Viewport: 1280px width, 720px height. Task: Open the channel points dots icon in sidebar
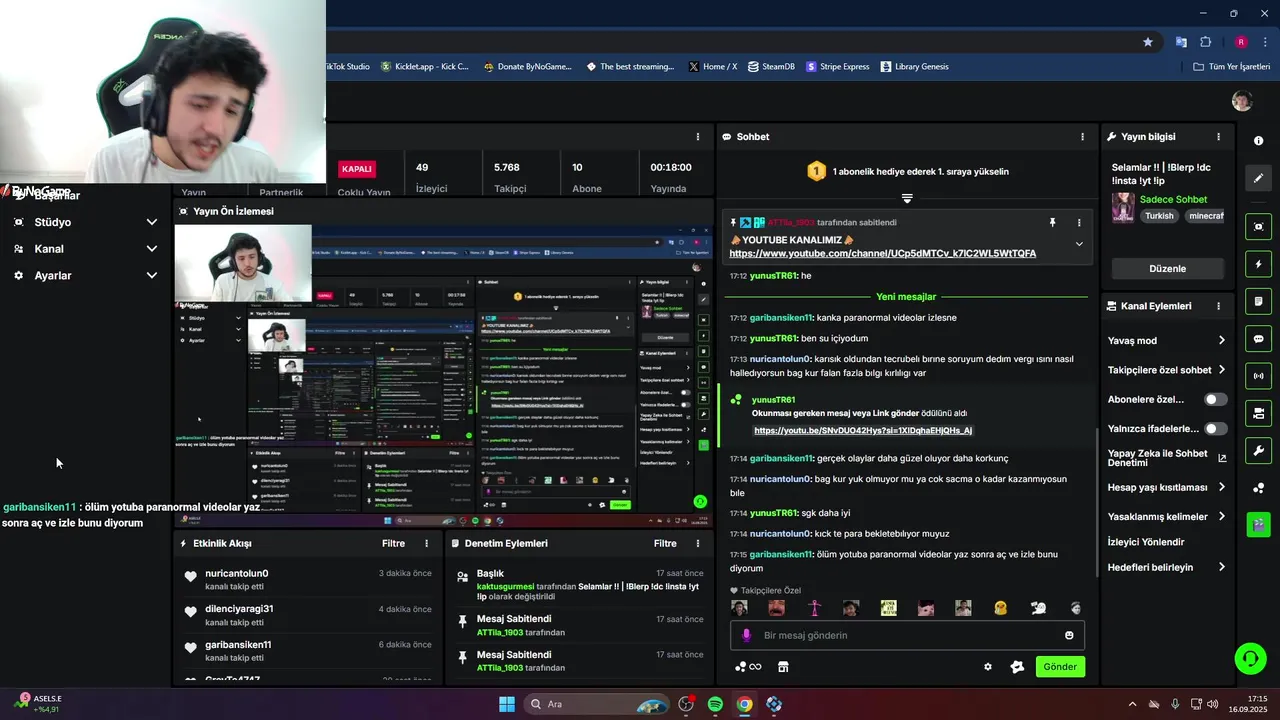(x=1259, y=488)
